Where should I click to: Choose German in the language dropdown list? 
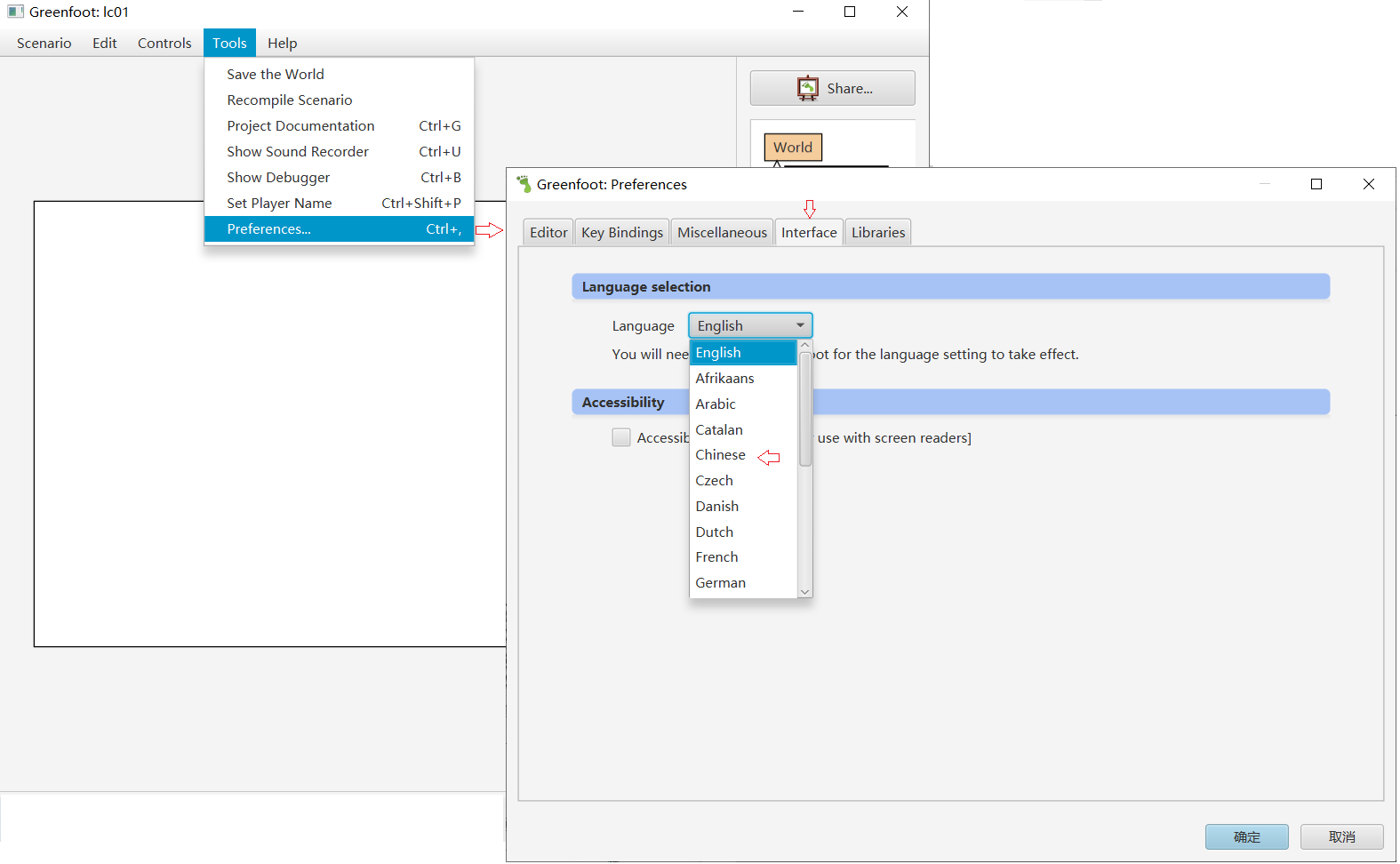(x=720, y=583)
